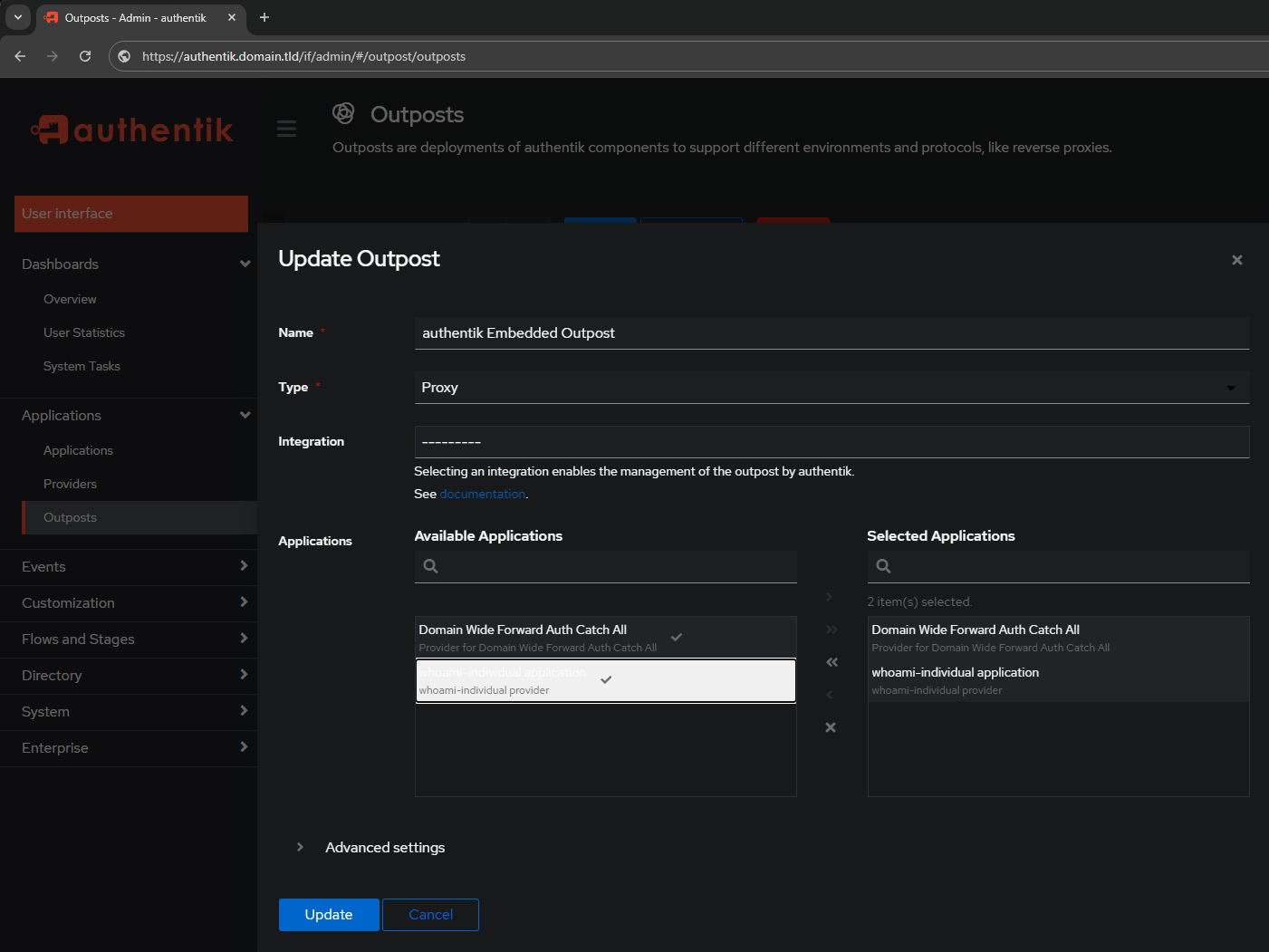This screenshot has height=952, width=1269.
Task: Open the Type dropdown showing Proxy
Action: pyautogui.click(x=832, y=387)
